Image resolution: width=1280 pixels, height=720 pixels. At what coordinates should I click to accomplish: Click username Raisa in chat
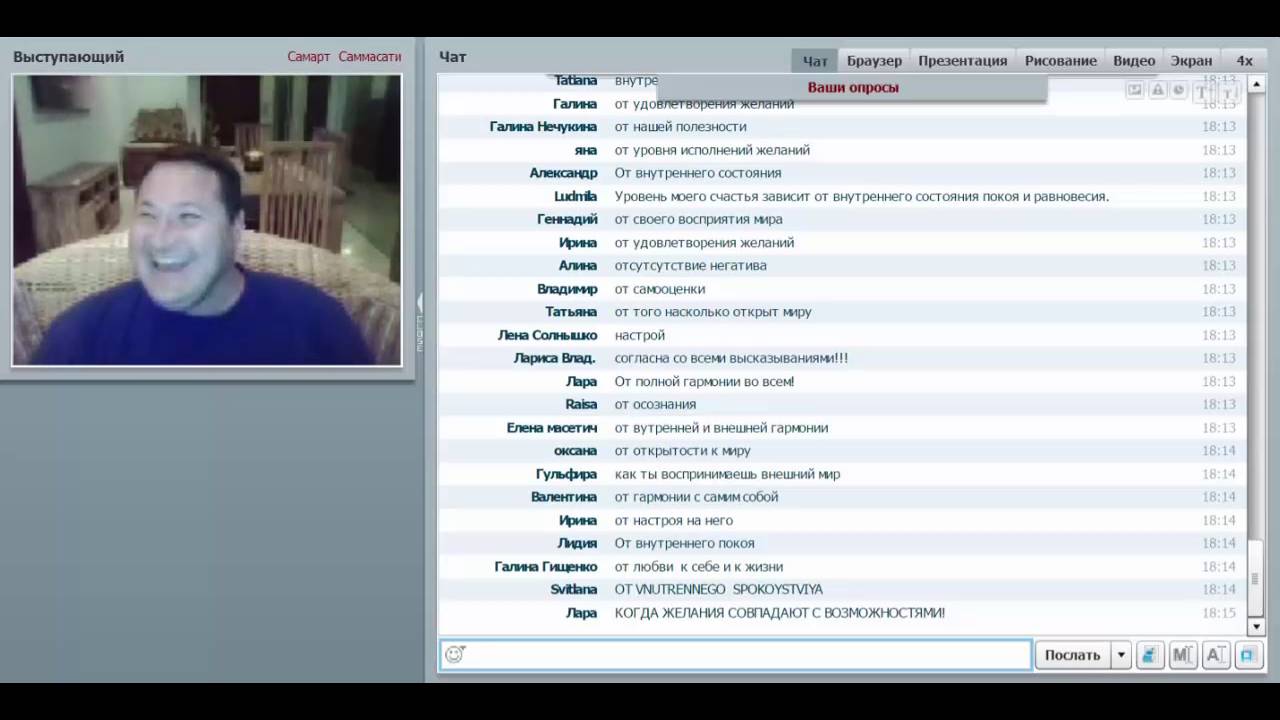click(x=580, y=404)
